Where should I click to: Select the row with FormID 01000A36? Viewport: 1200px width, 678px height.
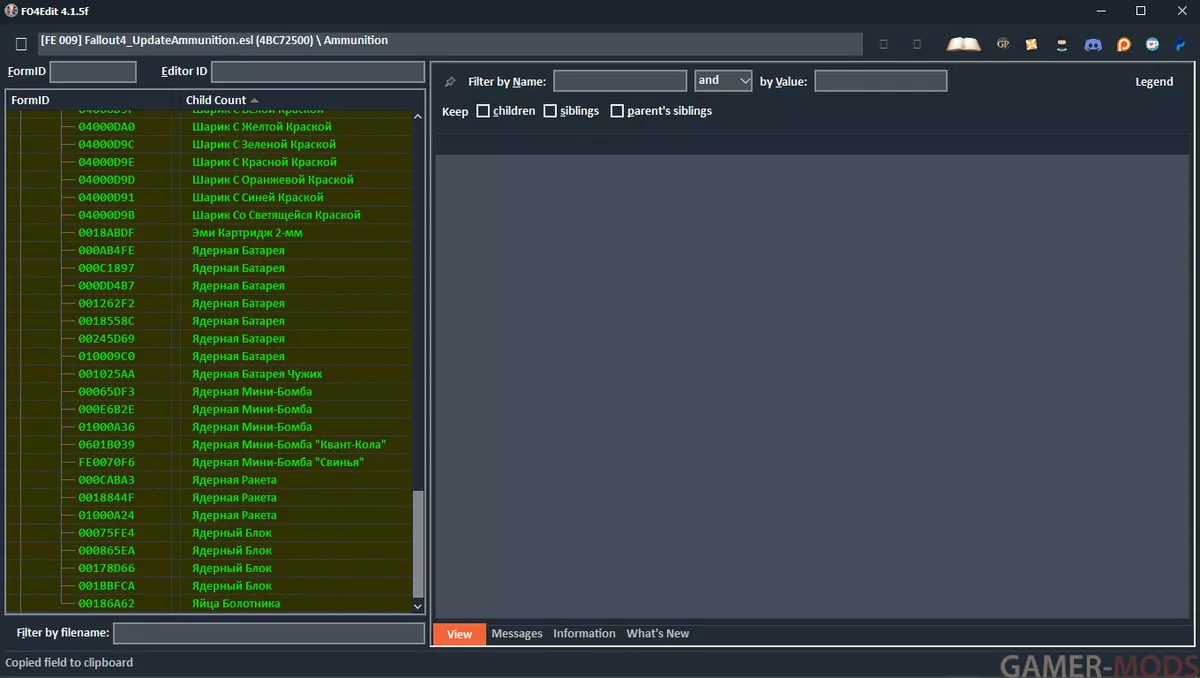tap(208, 427)
